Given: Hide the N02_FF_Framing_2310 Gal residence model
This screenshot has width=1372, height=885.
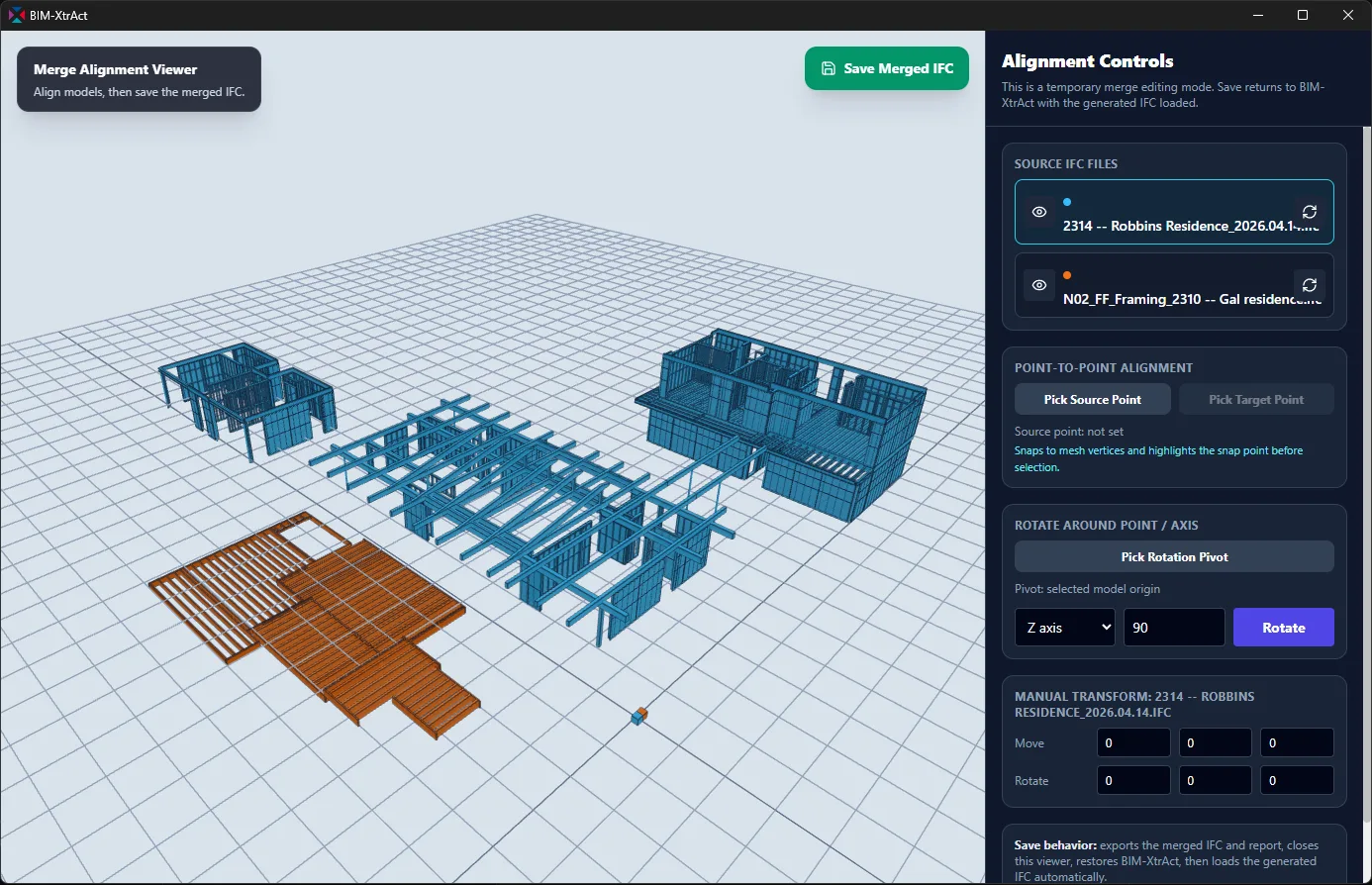Looking at the screenshot, I should (x=1039, y=285).
